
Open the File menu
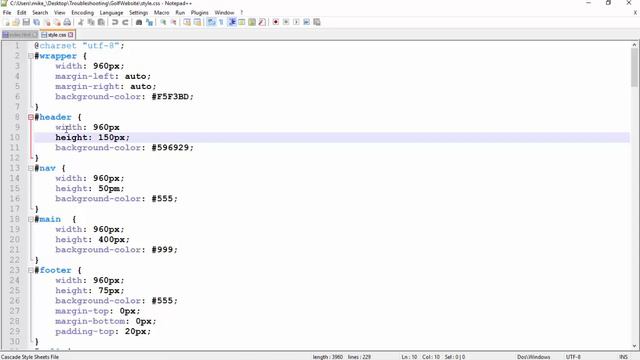coord(7,13)
